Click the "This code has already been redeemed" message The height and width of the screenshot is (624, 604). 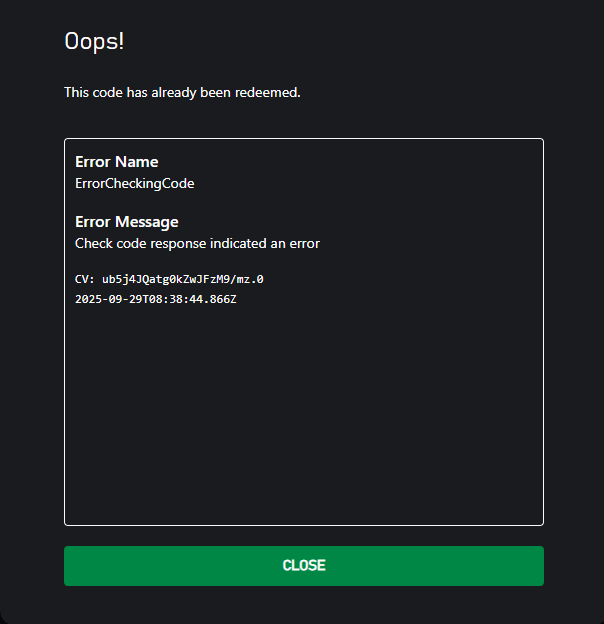pos(182,93)
